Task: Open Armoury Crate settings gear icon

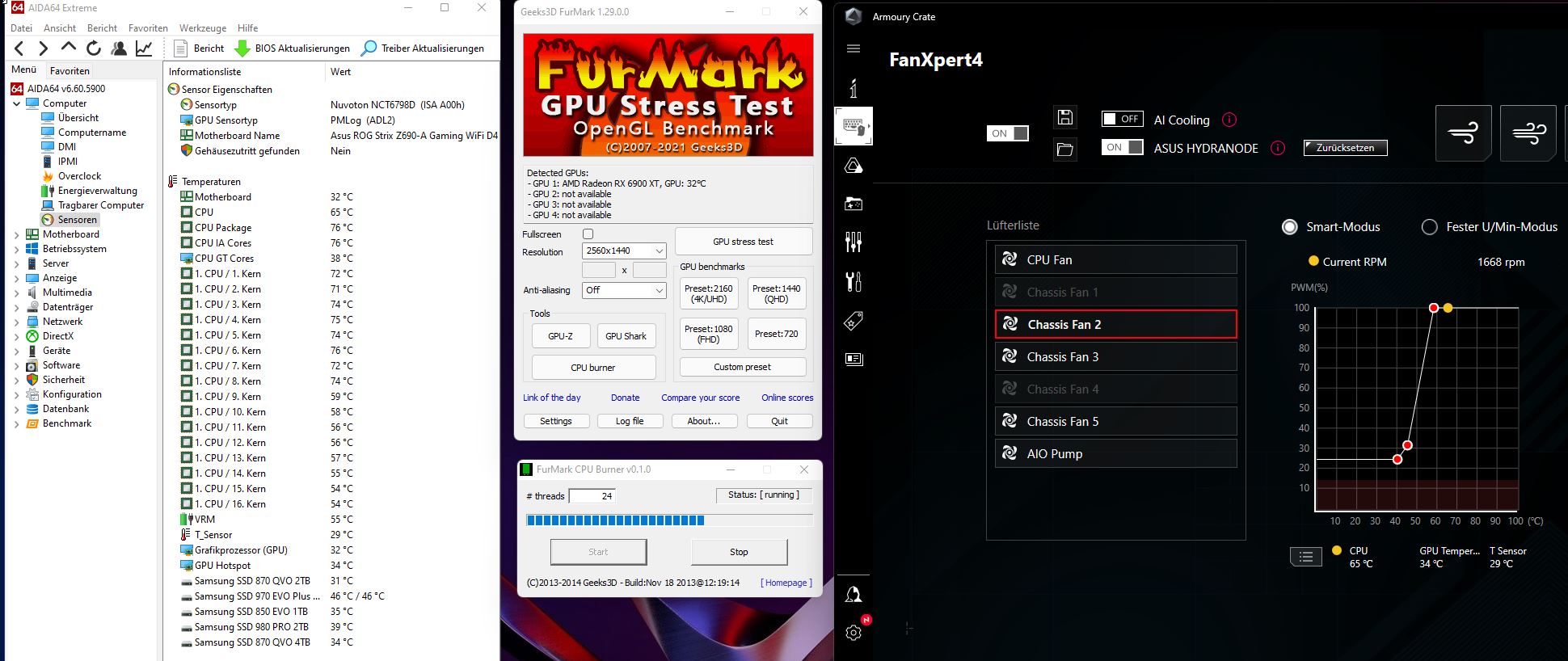Action: [854, 633]
